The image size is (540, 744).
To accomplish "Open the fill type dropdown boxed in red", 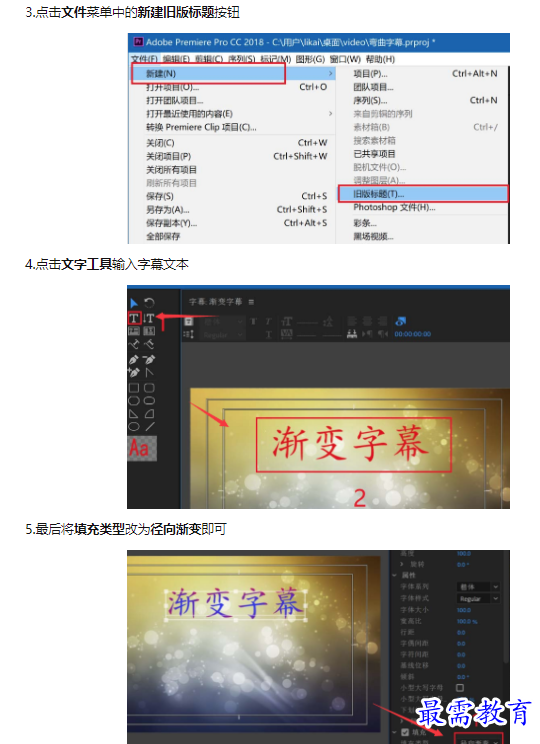I will (478, 741).
